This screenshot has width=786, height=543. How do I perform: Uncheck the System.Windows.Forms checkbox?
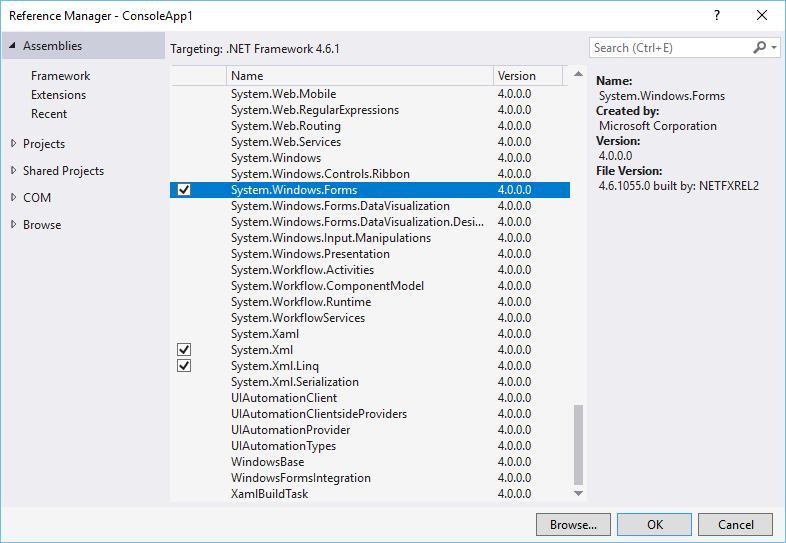pyautogui.click(x=183, y=190)
